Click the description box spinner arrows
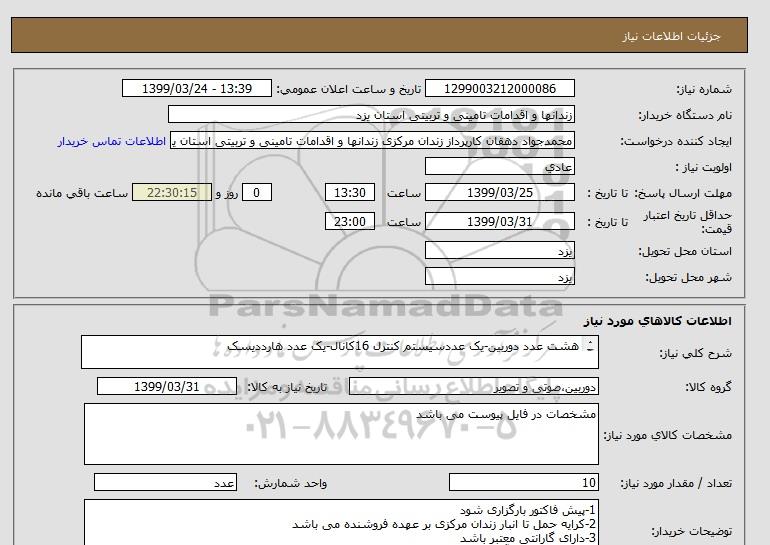770x545 pixels. [590, 346]
